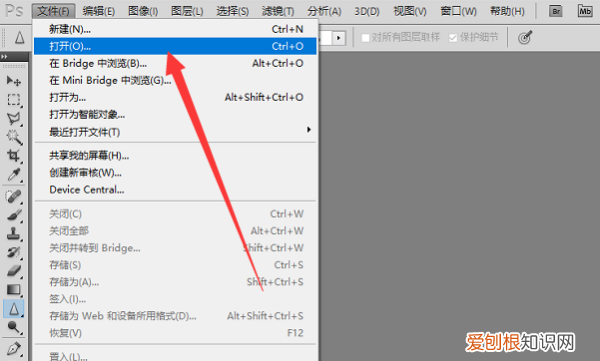The image size is (600, 361).
Task: Click the 关闭全部 menu entry
Action: [x=175, y=231]
